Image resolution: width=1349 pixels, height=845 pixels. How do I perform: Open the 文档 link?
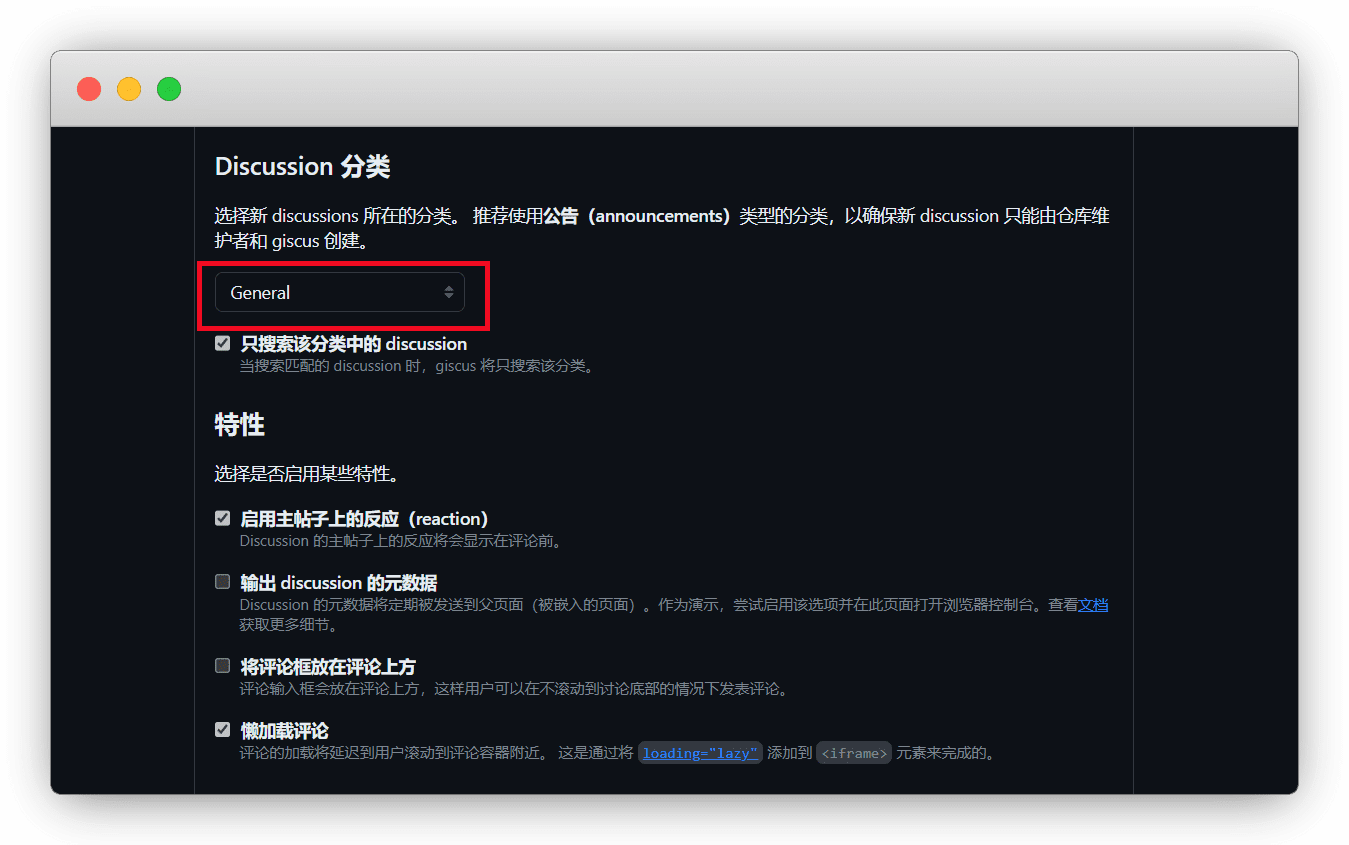(1093, 605)
